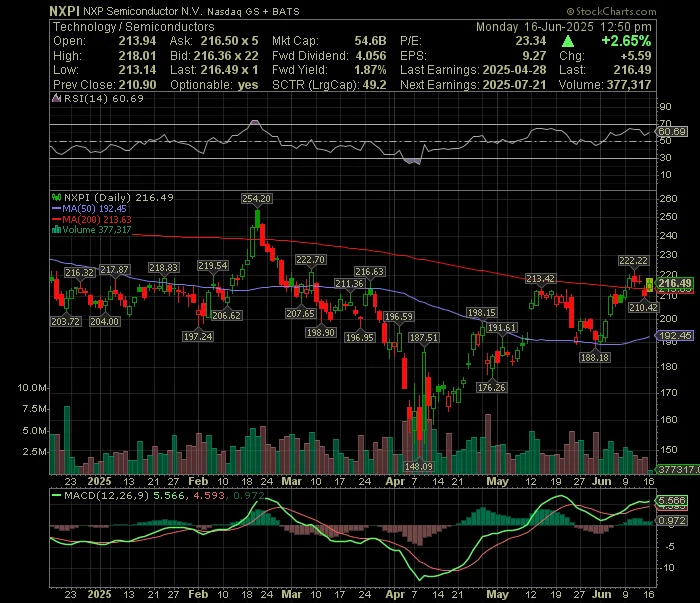Click the 216.49 price tag on right axis

(675, 283)
